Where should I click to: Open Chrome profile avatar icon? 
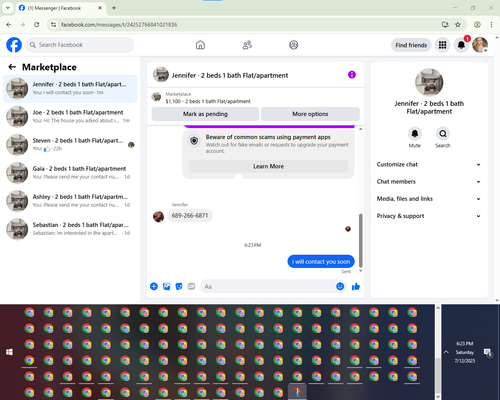[477, 24]
